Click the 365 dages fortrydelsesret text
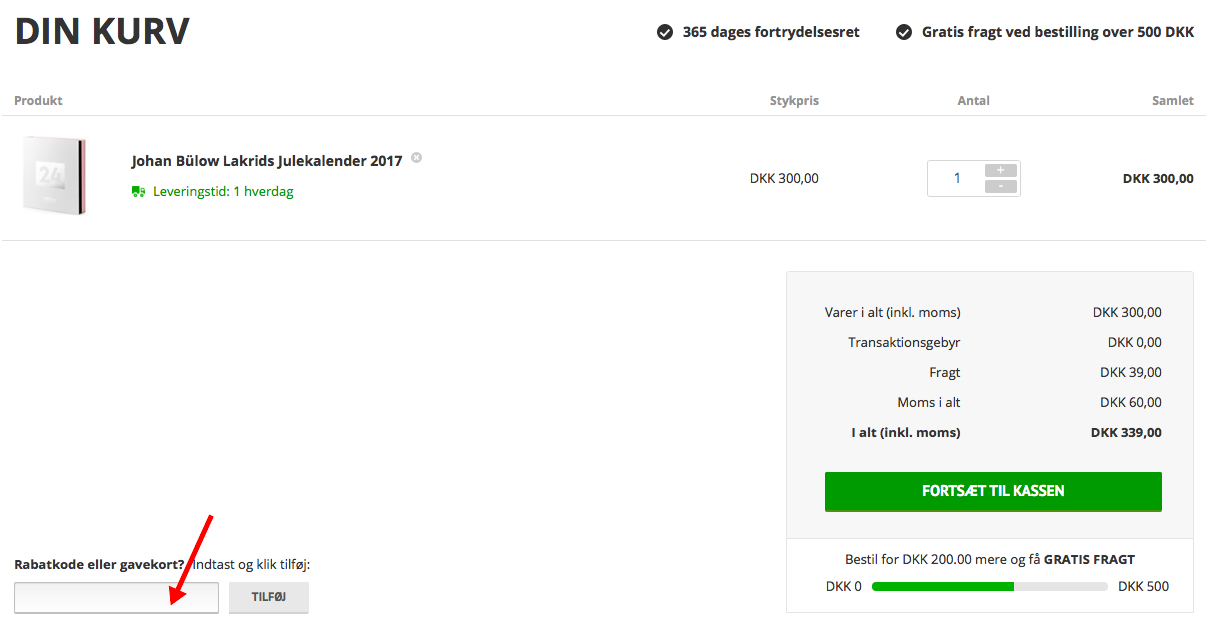Screen dimensions: 1207x624 click(x=770, y=32)
